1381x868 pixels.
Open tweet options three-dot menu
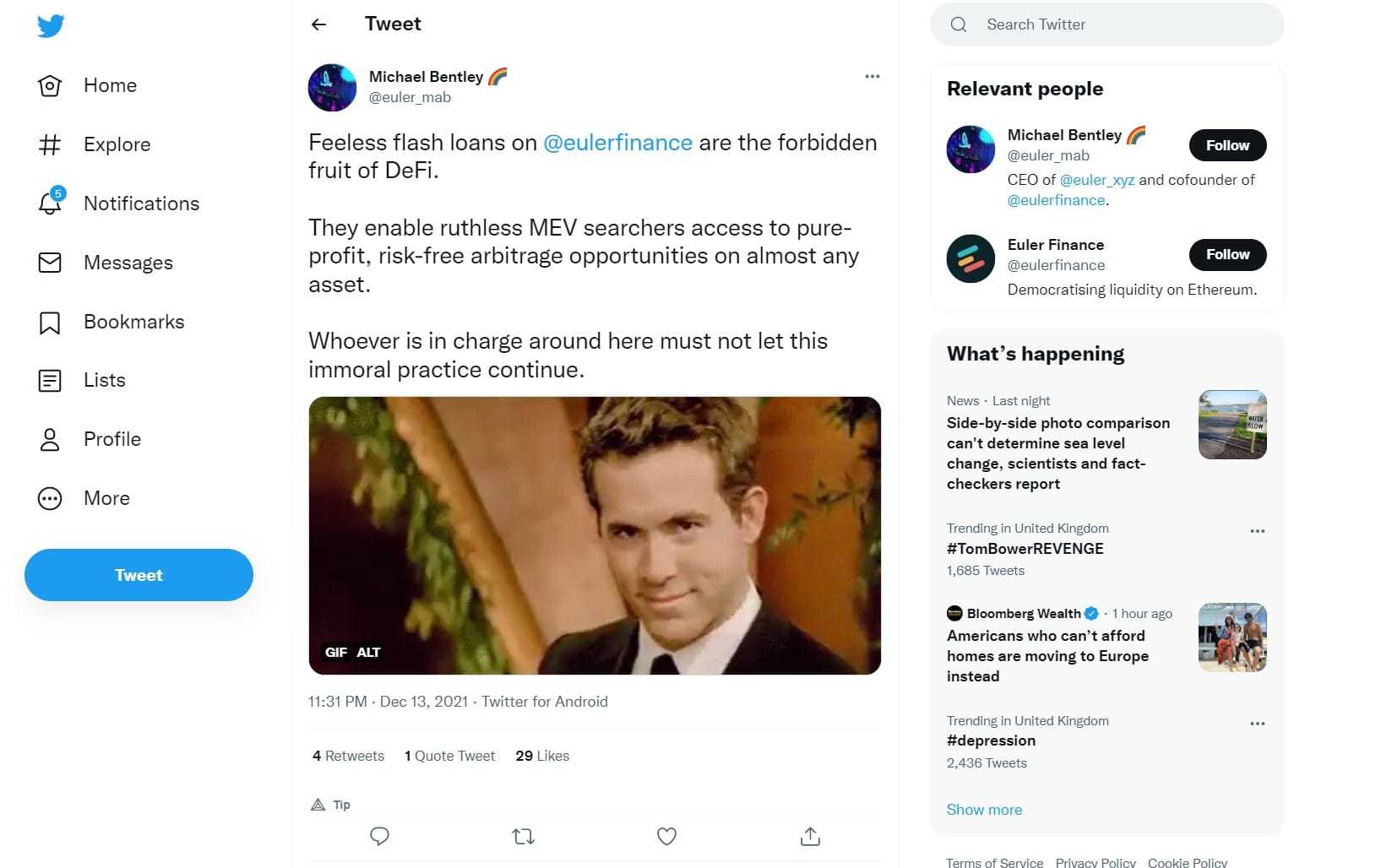pos(872,77)
